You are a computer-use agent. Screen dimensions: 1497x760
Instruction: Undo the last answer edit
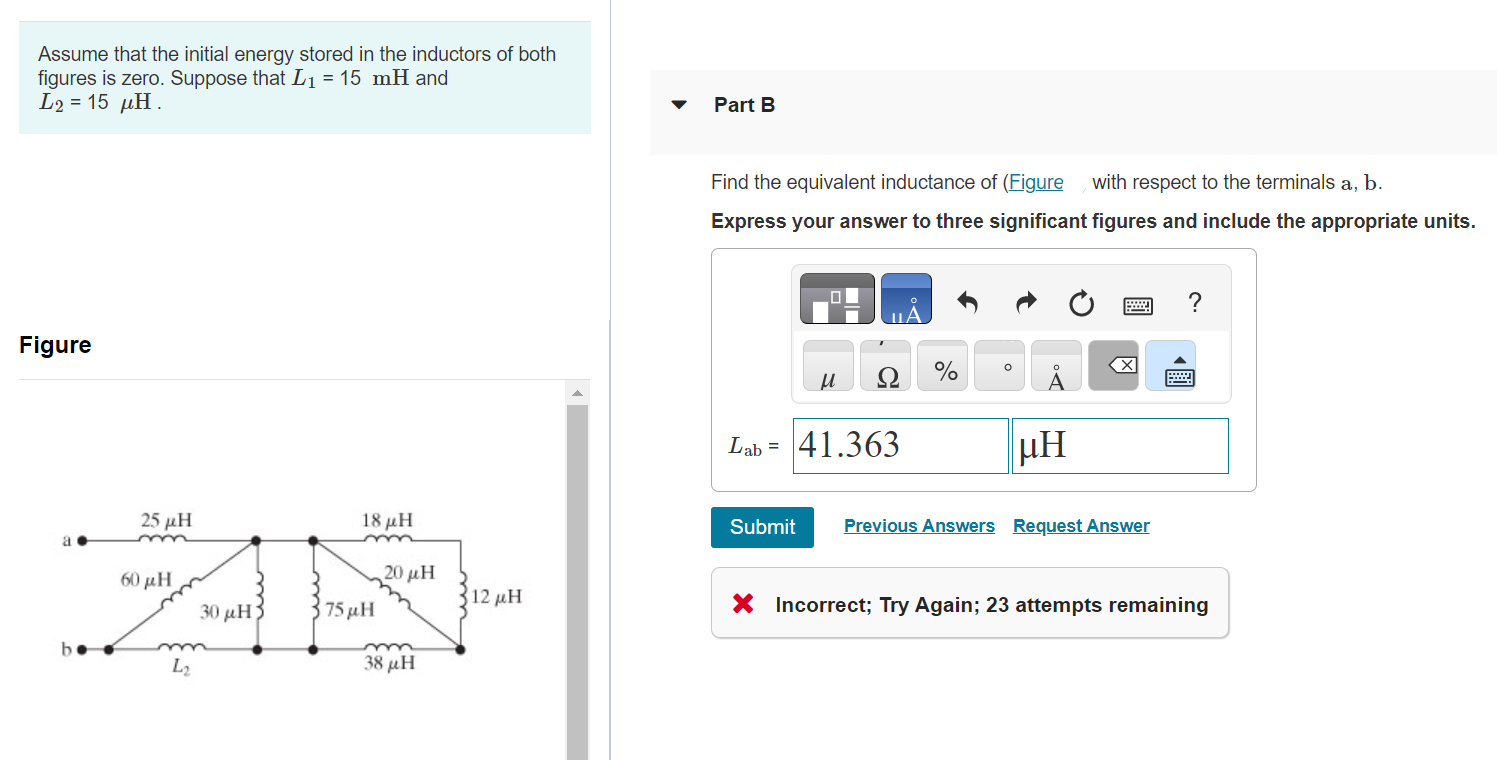tap(967, 302)
